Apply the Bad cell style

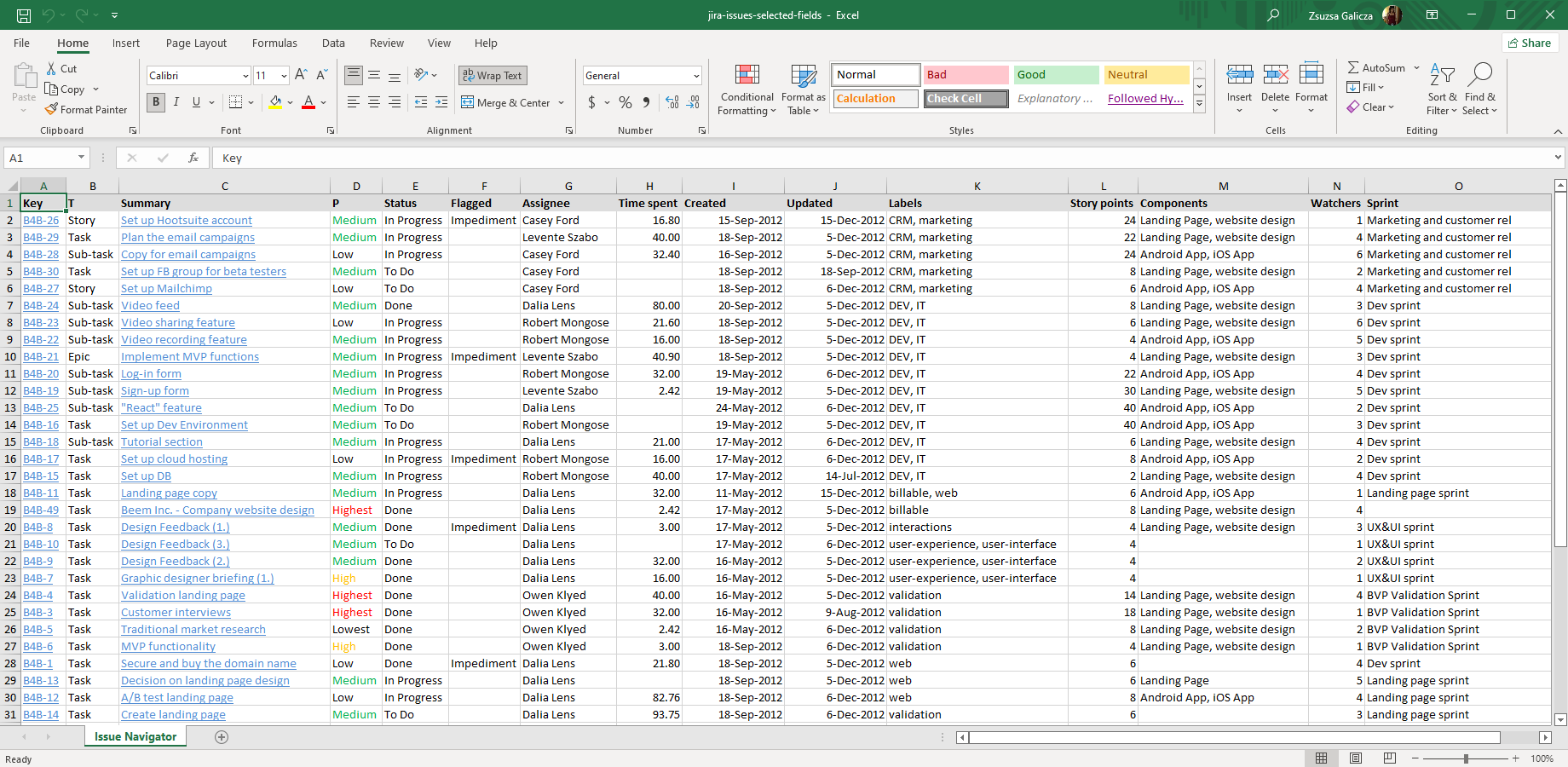(x=964, y=74)
